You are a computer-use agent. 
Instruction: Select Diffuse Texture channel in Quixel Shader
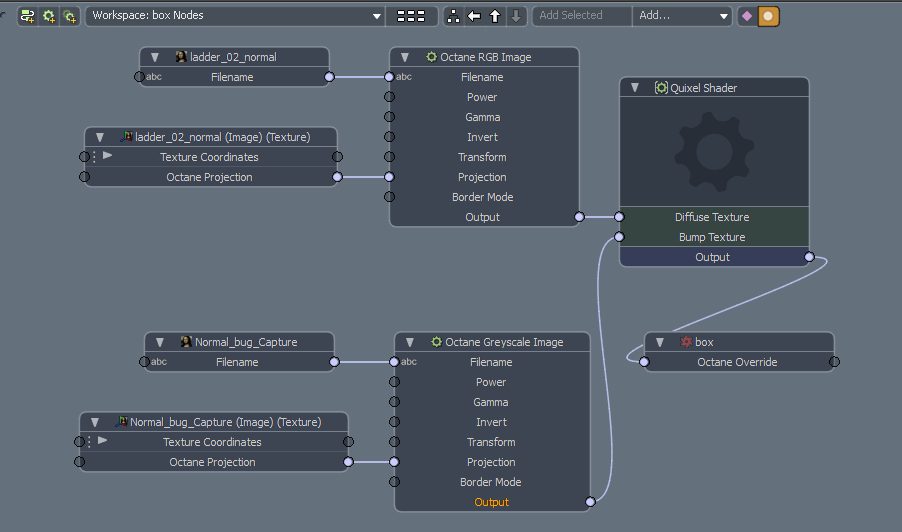click(x=712, y=217)
